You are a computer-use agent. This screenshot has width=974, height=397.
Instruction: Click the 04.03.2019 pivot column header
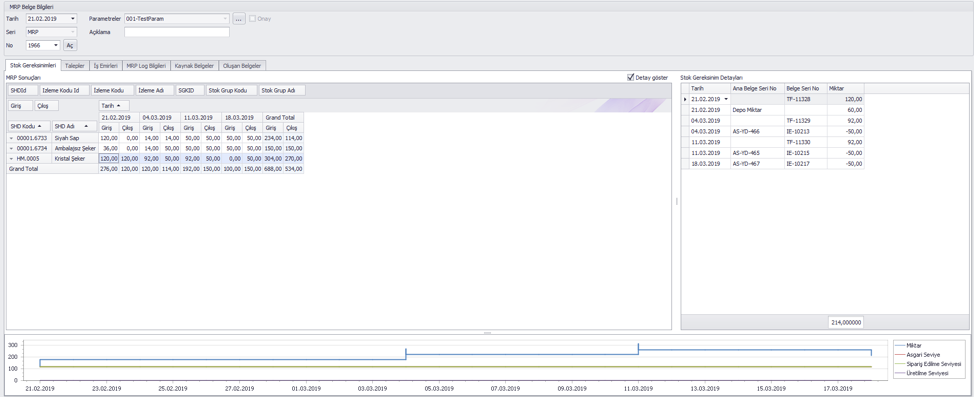160,117
